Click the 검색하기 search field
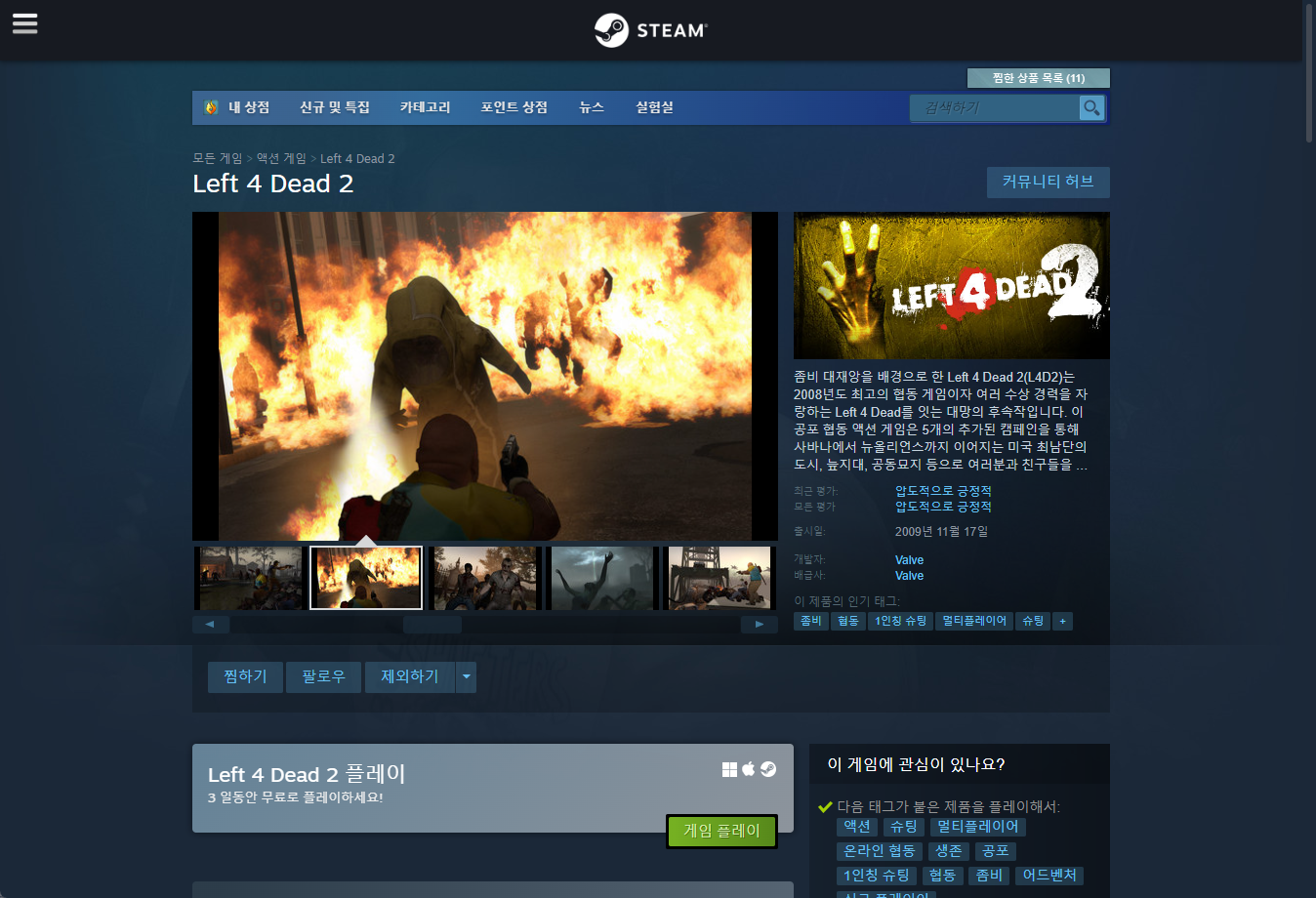 click(x=995, y=107)
